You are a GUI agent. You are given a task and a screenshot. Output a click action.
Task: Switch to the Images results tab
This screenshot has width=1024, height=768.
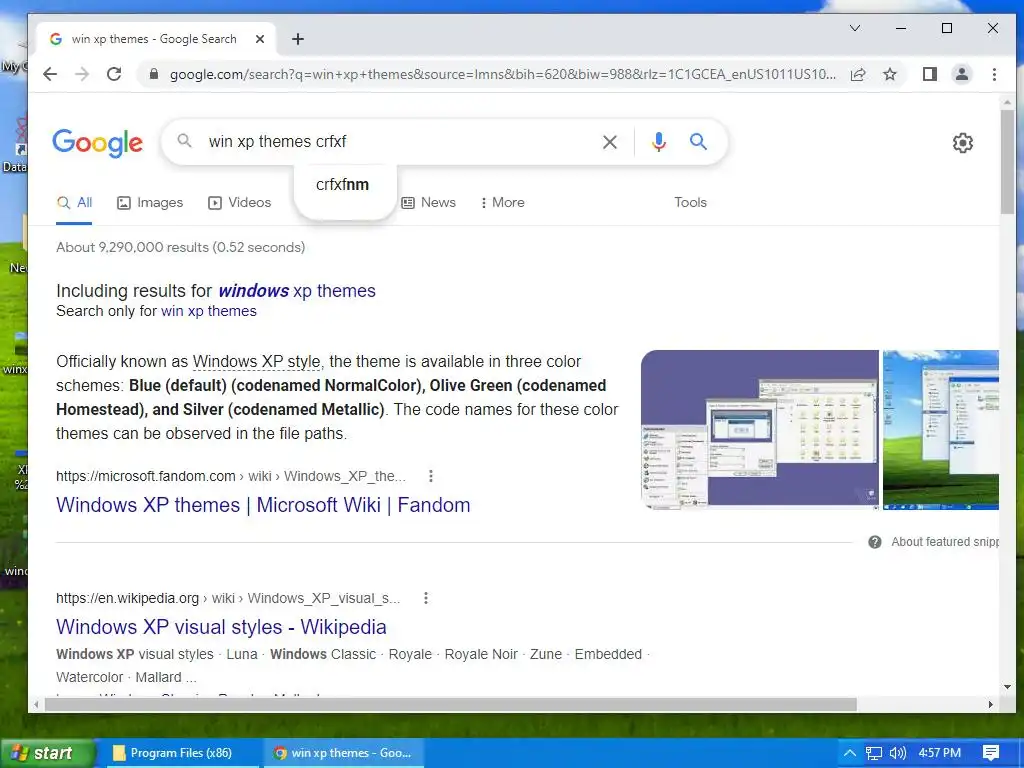tap(150, 202)
